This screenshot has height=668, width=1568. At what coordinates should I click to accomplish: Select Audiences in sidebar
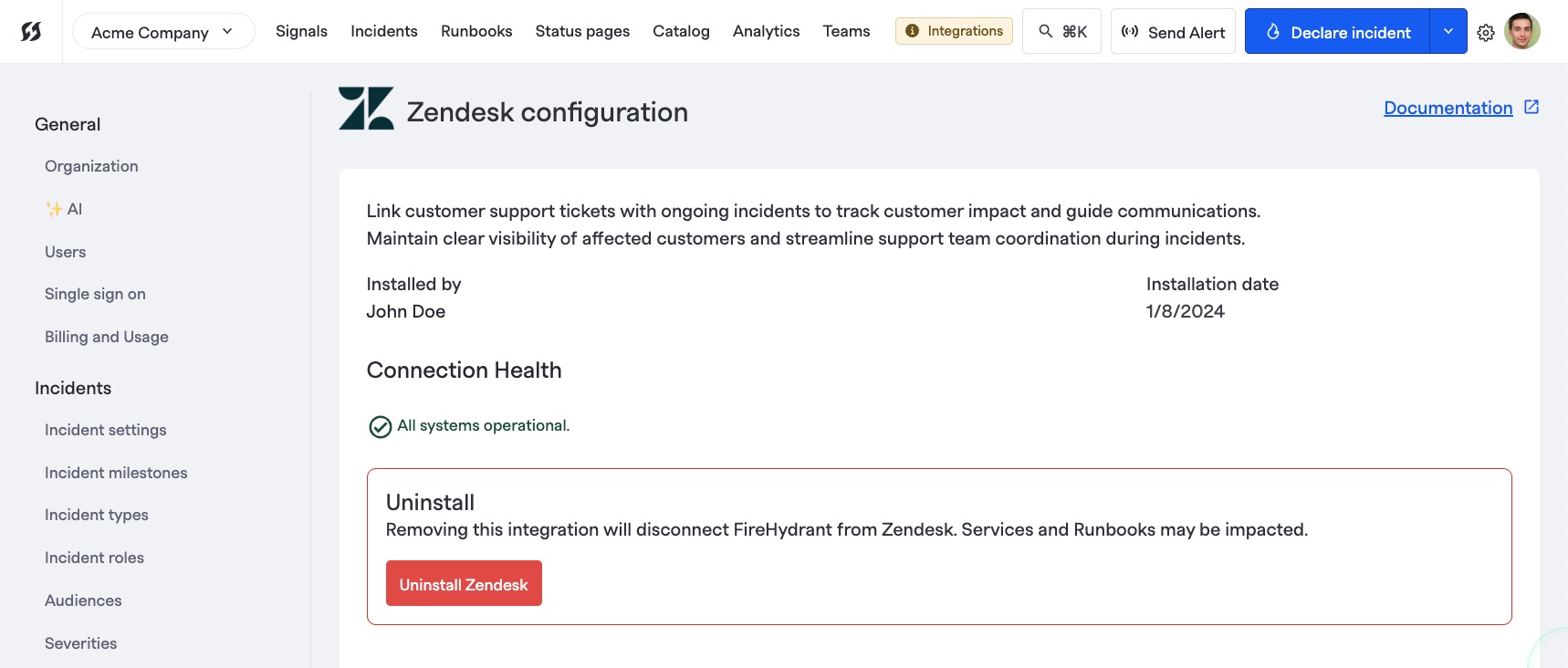click(83, 600)
